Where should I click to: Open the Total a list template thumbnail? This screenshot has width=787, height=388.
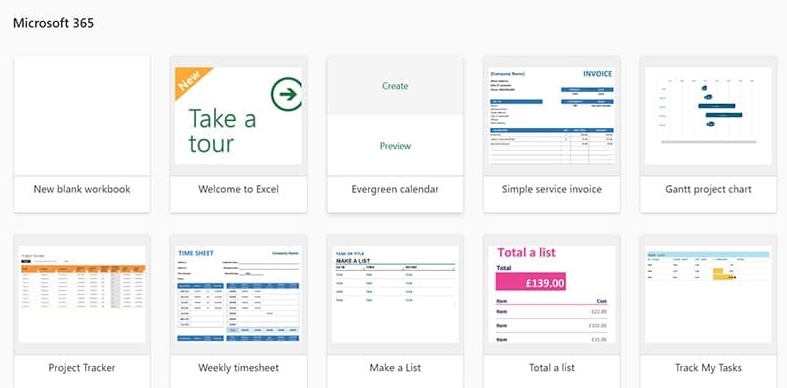click(552, 295)
